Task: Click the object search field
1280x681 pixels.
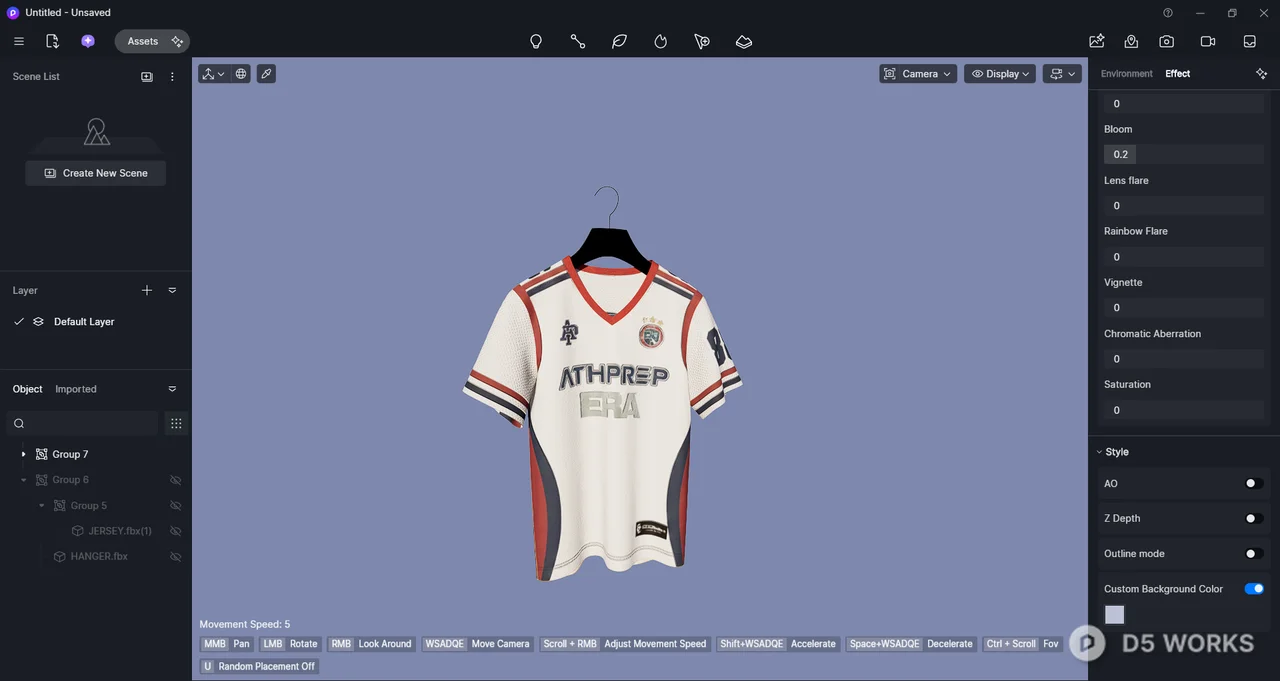Action: tap(83, 423)
